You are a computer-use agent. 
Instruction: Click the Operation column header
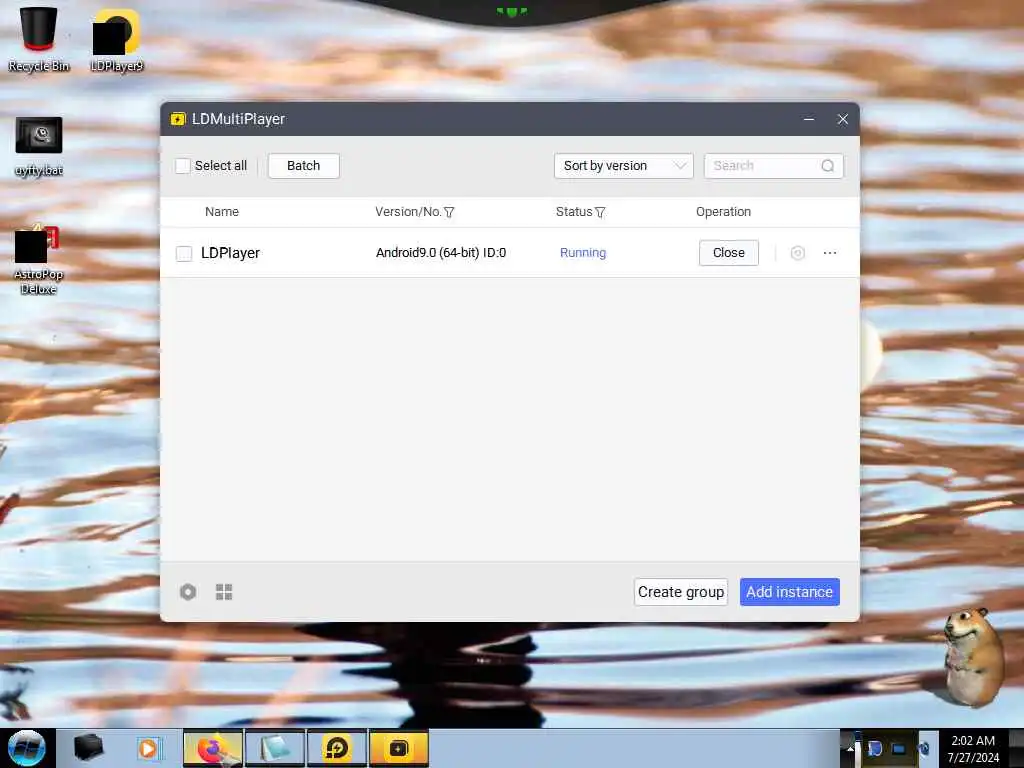[724, 212]
